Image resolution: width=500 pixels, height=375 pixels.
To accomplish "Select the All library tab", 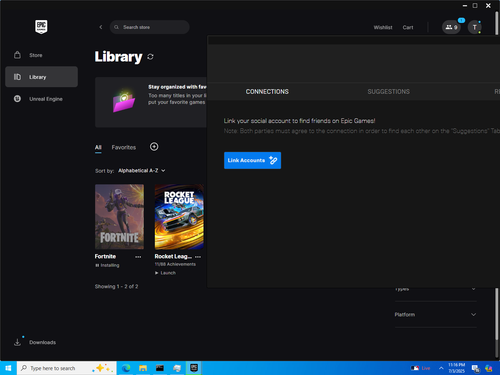I will pos(98,147).
